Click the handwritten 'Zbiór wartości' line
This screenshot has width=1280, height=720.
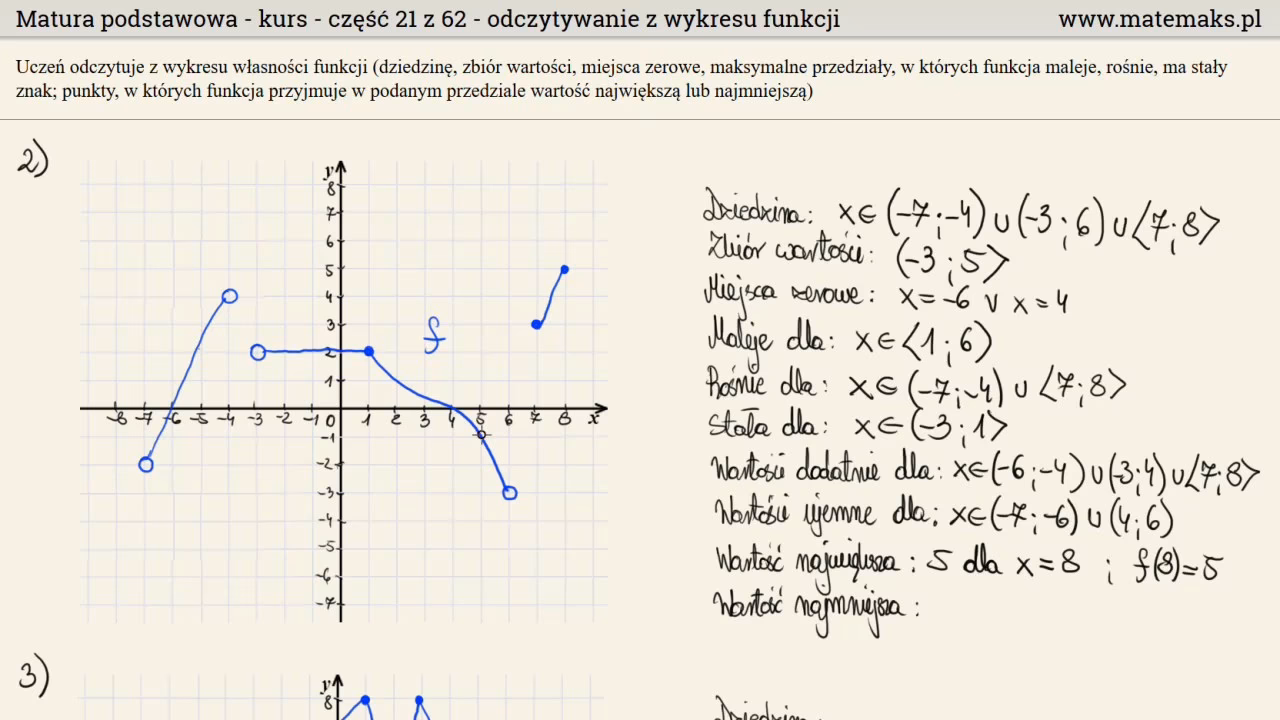click(855, 256)
